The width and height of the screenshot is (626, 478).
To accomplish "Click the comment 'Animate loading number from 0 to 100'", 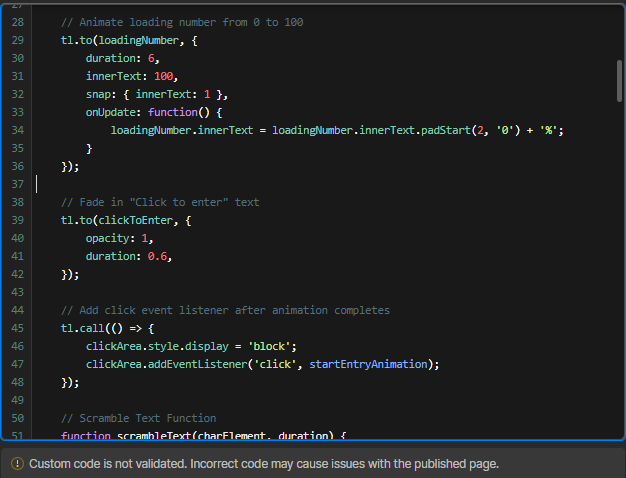I will [182, 22].
